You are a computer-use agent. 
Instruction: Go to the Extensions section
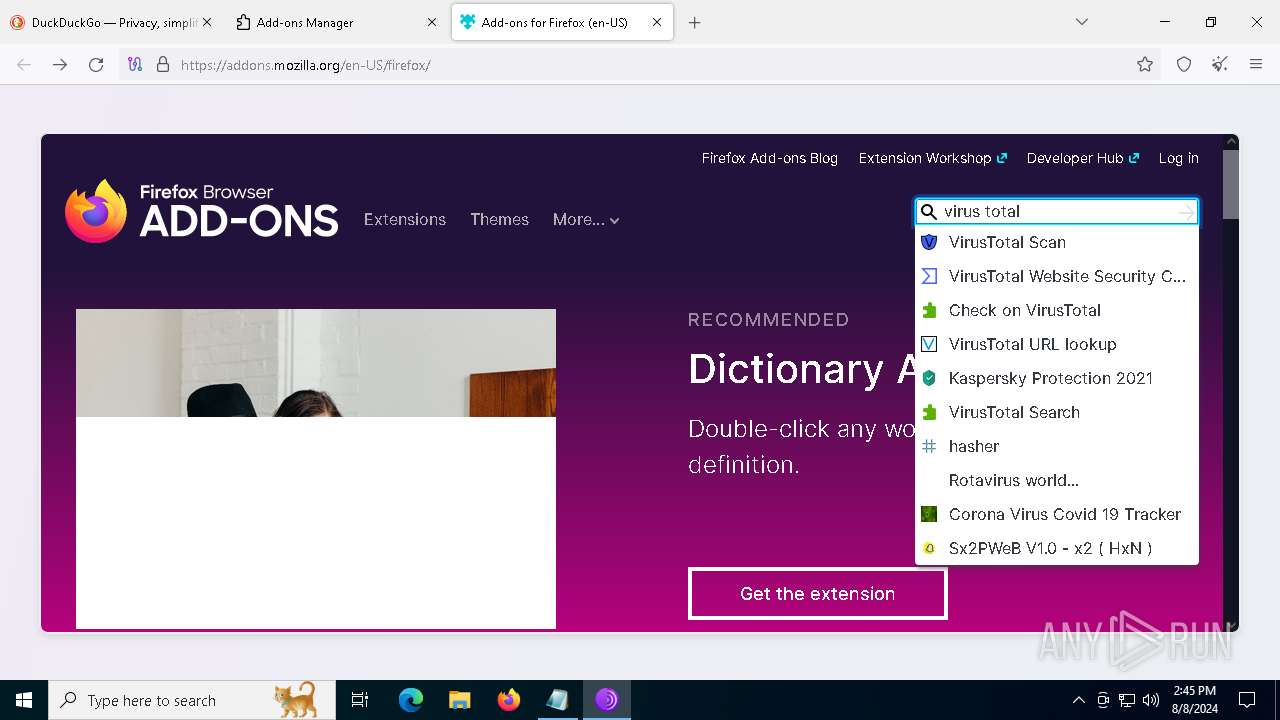pyautogui.click(x=405, y=219)
